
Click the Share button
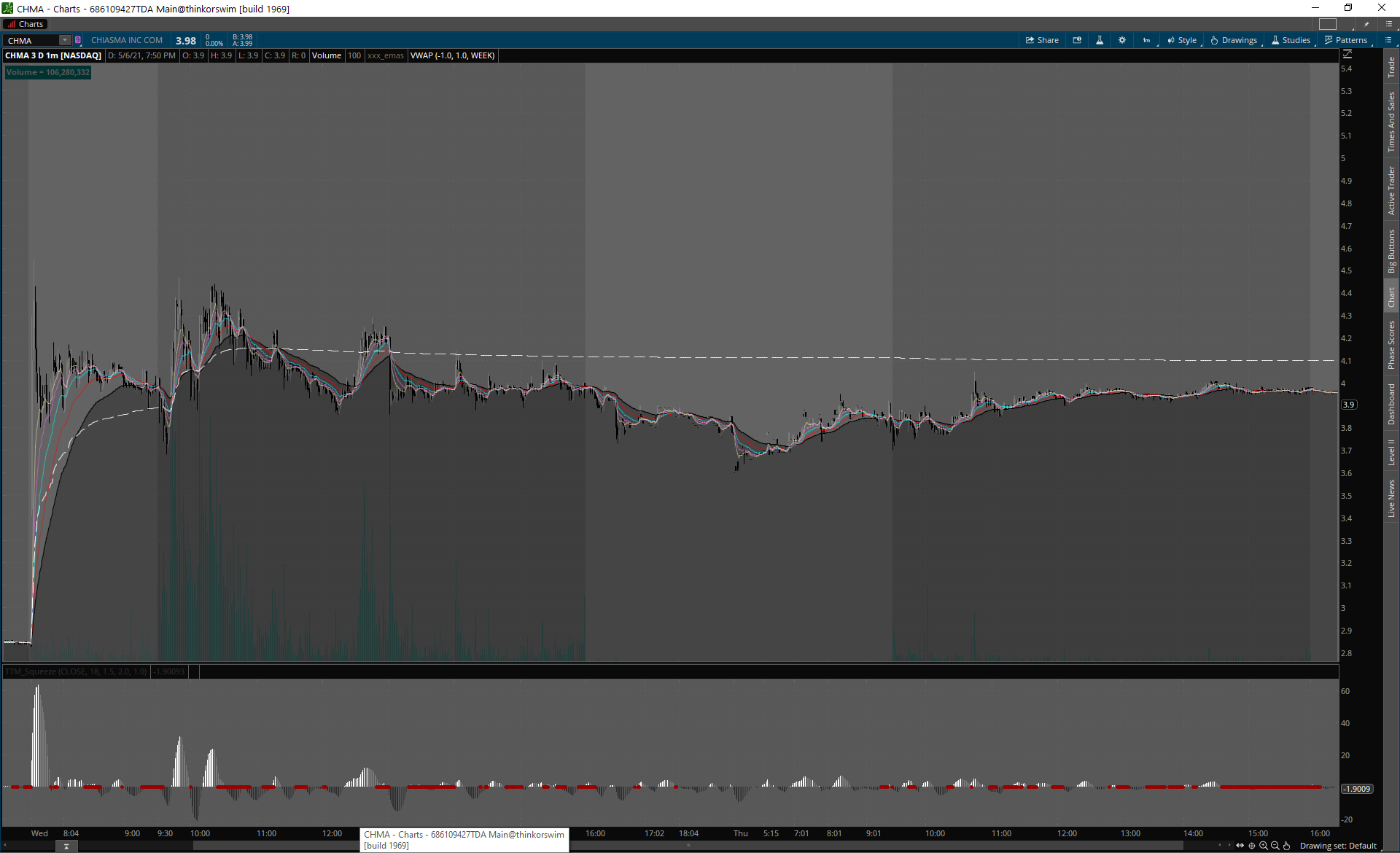click(x=1042, y=40)
